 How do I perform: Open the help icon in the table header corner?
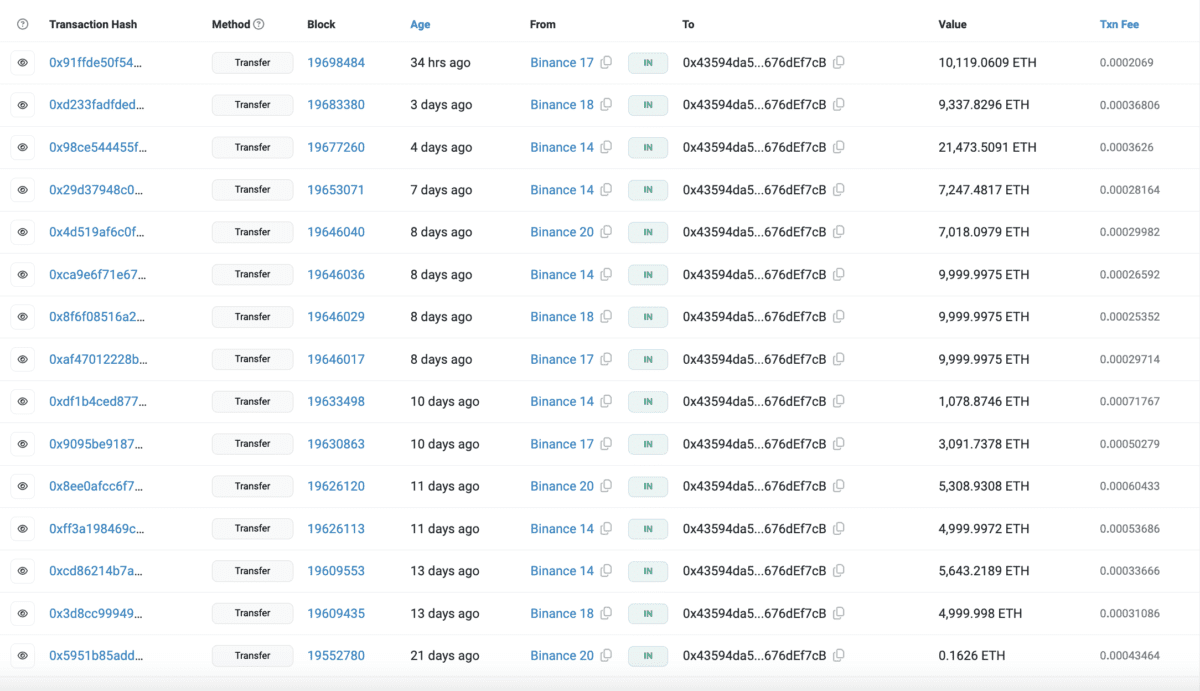point(23,24)
